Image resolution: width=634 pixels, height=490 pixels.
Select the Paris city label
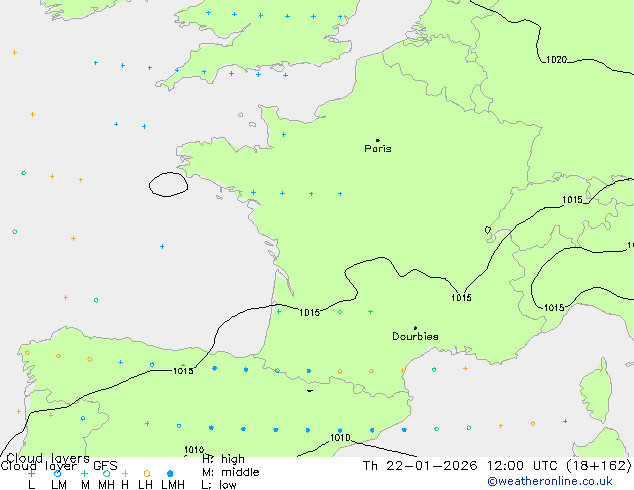click(378, 149)
